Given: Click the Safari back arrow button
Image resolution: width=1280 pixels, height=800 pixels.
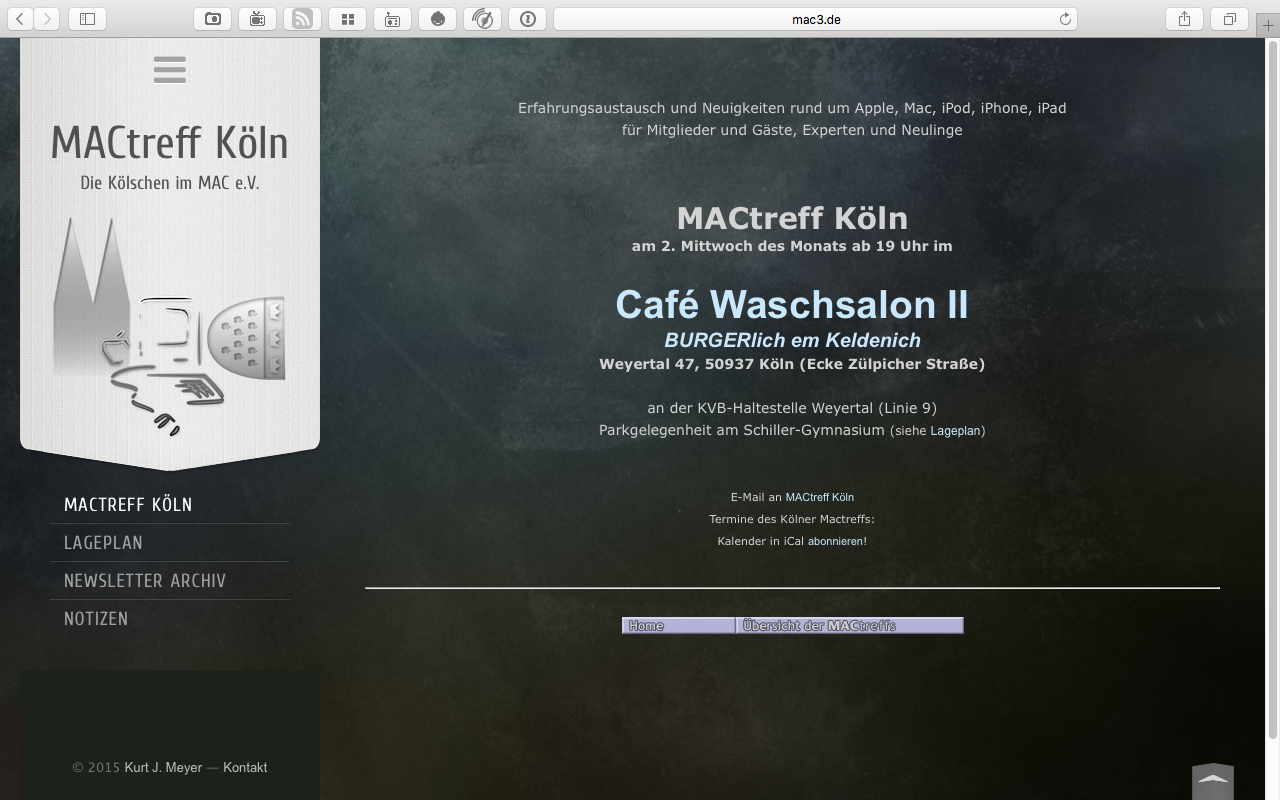Looking at the screenshot, I should (x=20, y=19).
